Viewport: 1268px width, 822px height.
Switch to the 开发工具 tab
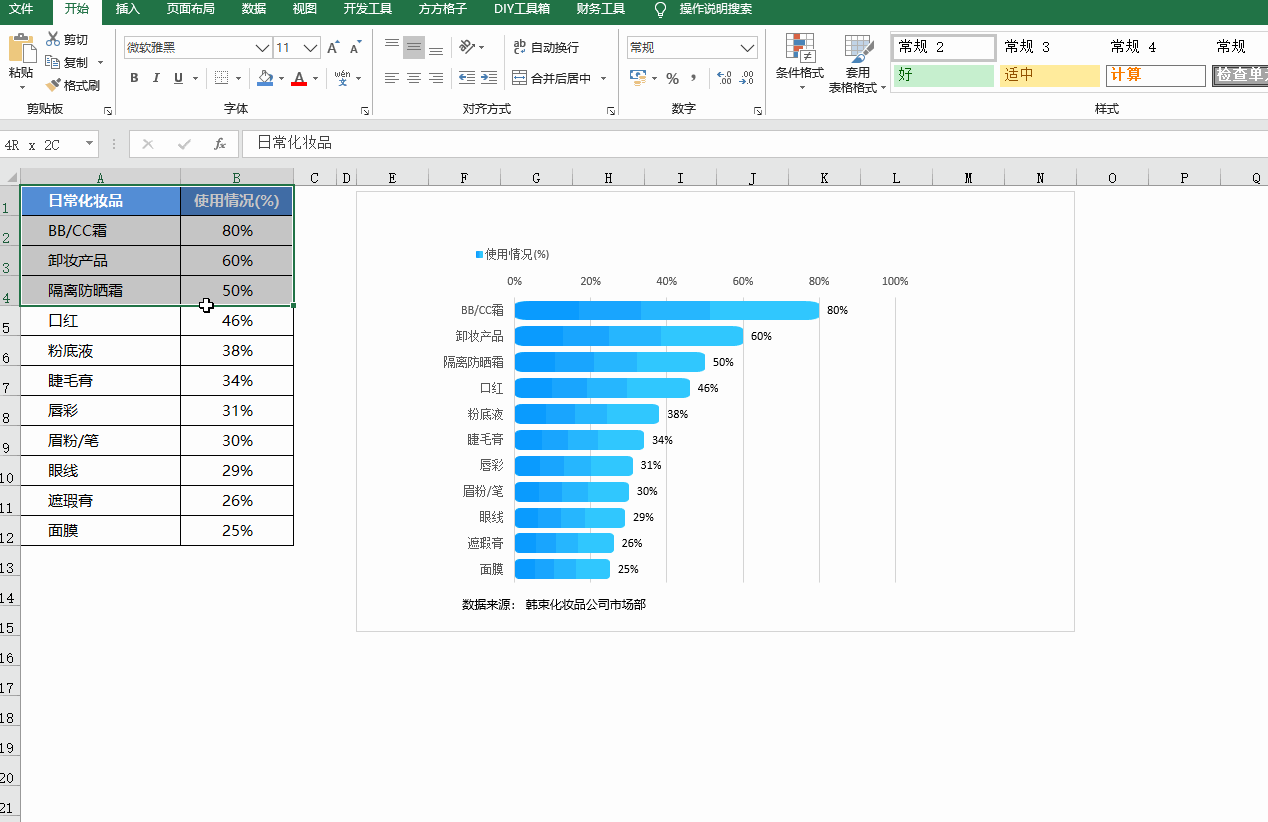[x=368, y=9]
